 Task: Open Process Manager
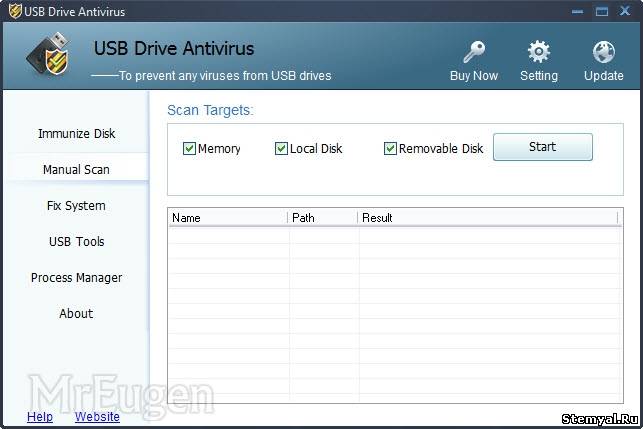(x=77, y=278)
